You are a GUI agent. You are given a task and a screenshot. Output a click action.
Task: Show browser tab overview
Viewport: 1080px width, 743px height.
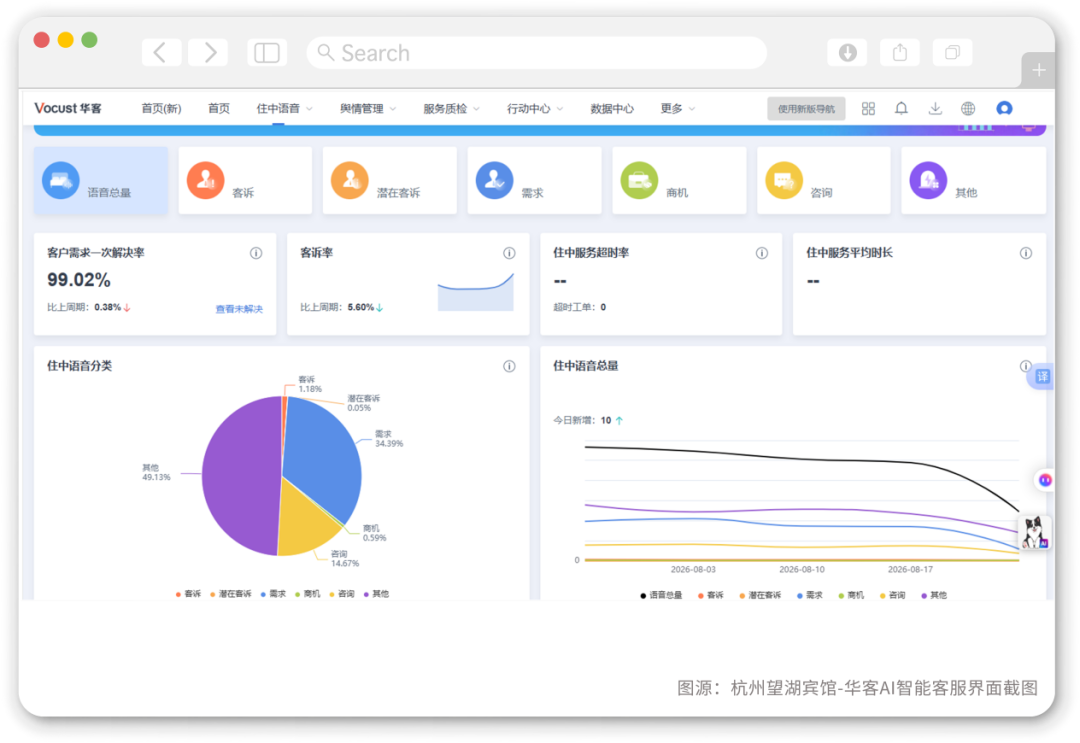pos(952,52)
